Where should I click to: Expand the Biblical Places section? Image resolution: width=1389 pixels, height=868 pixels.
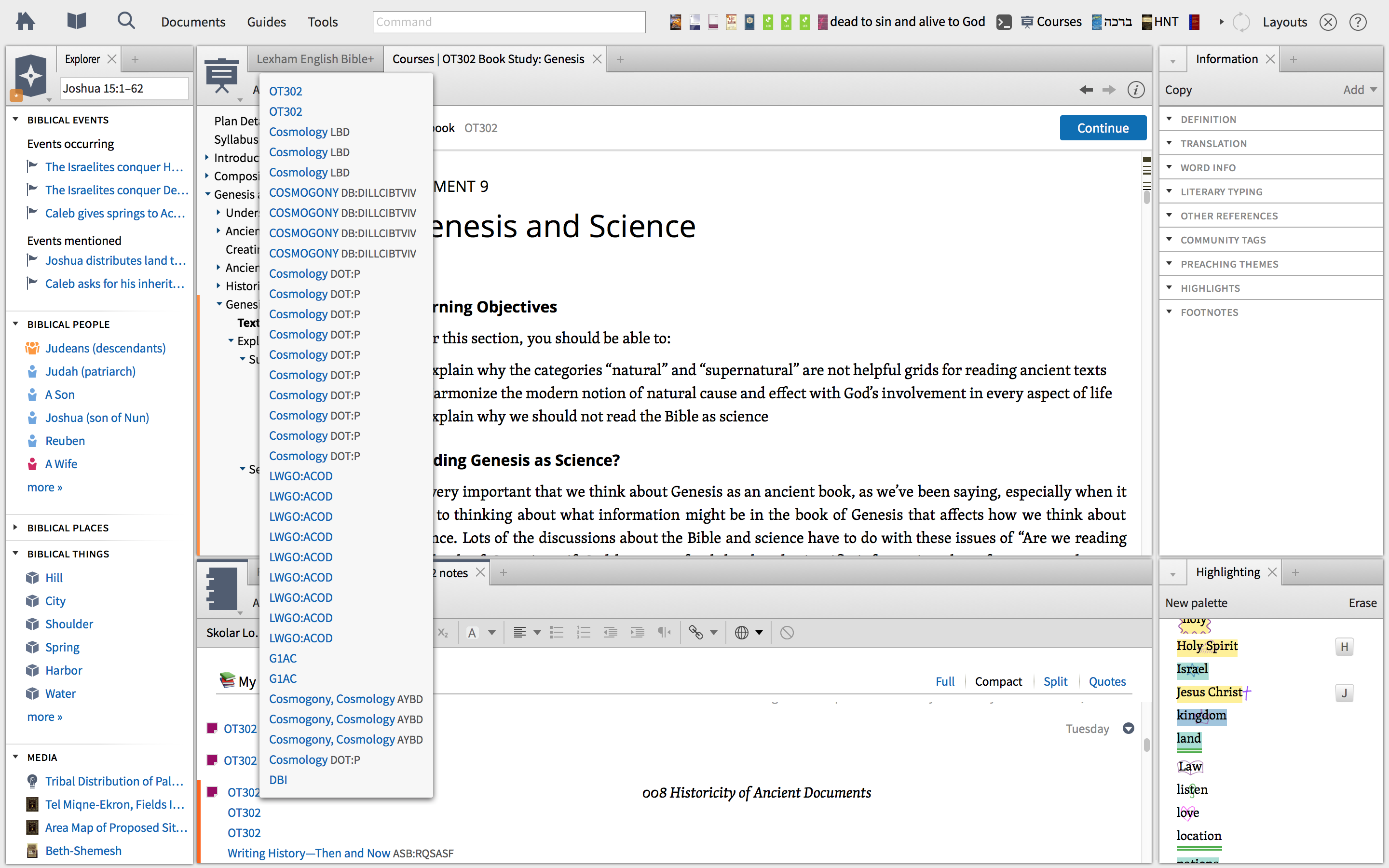[15, 528]
